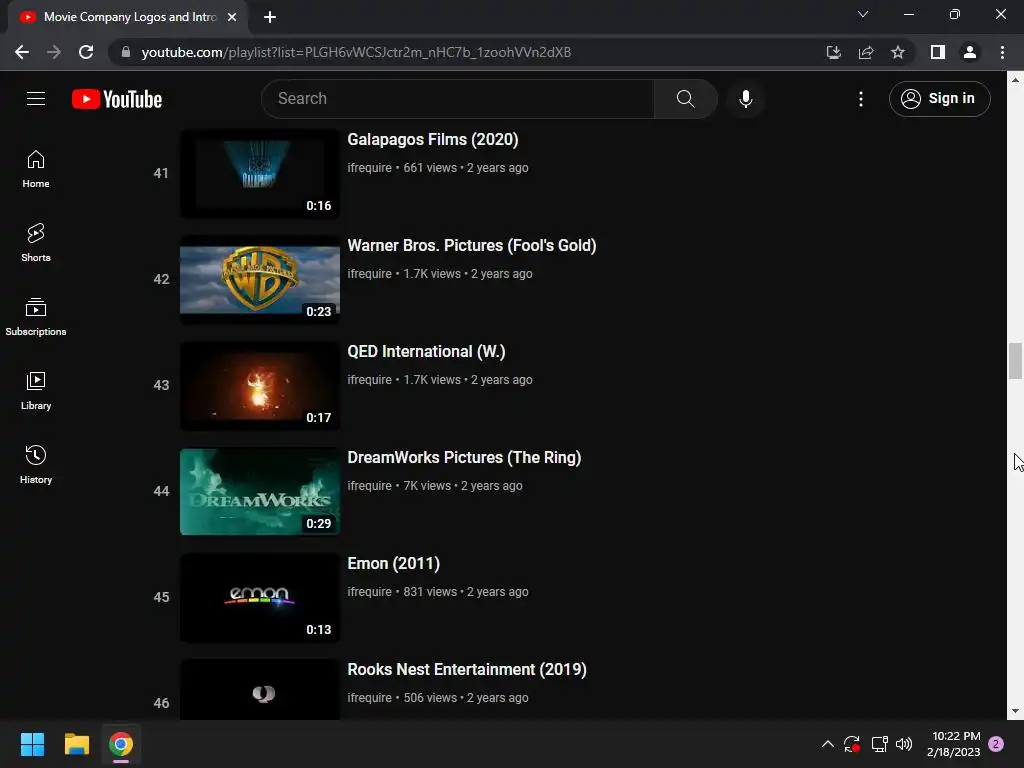
Task: Open Library in the sidebar
Action: 36,391
